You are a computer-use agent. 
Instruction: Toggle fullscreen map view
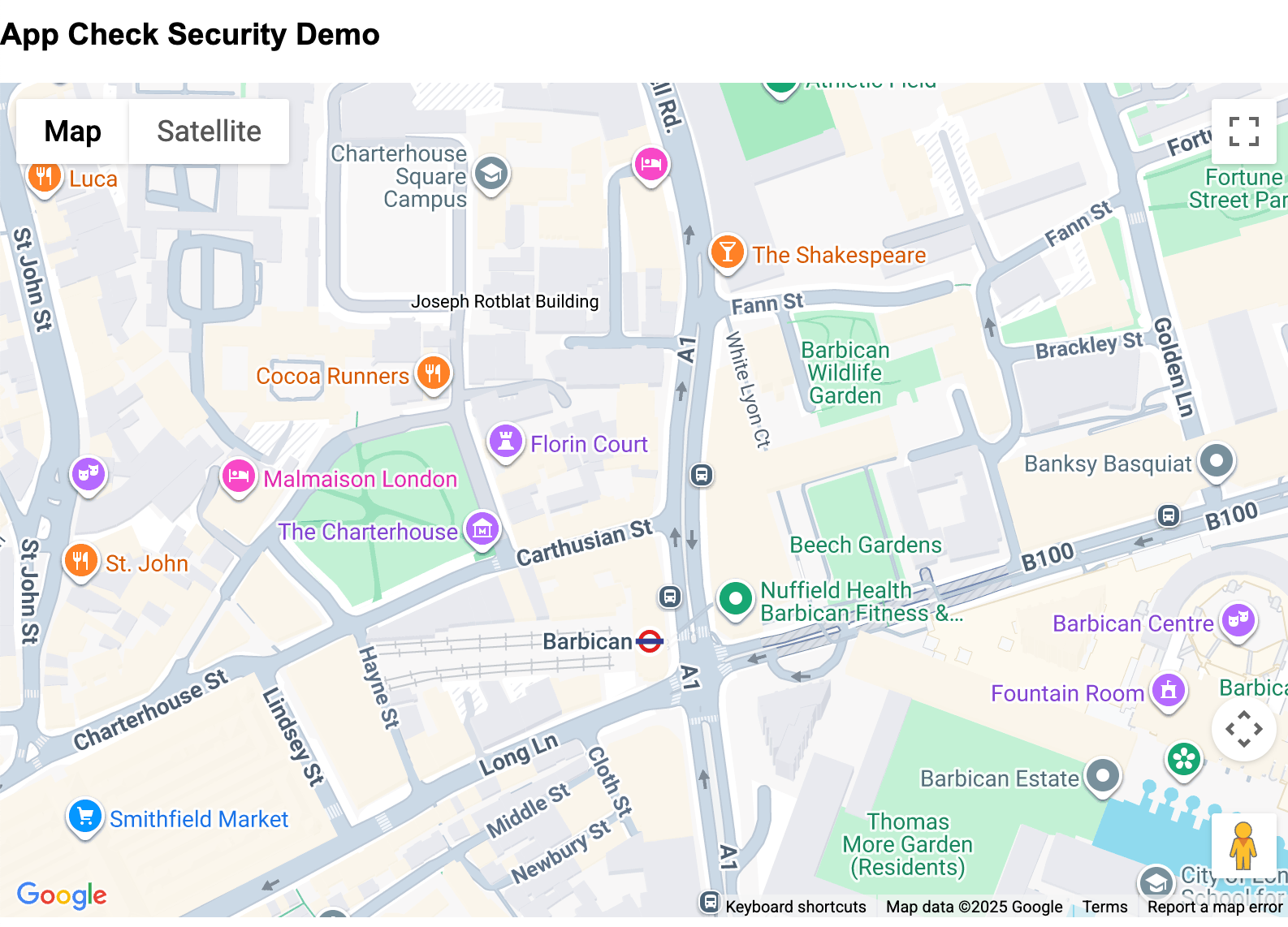pyautogui.click(x=1243, y=132)
